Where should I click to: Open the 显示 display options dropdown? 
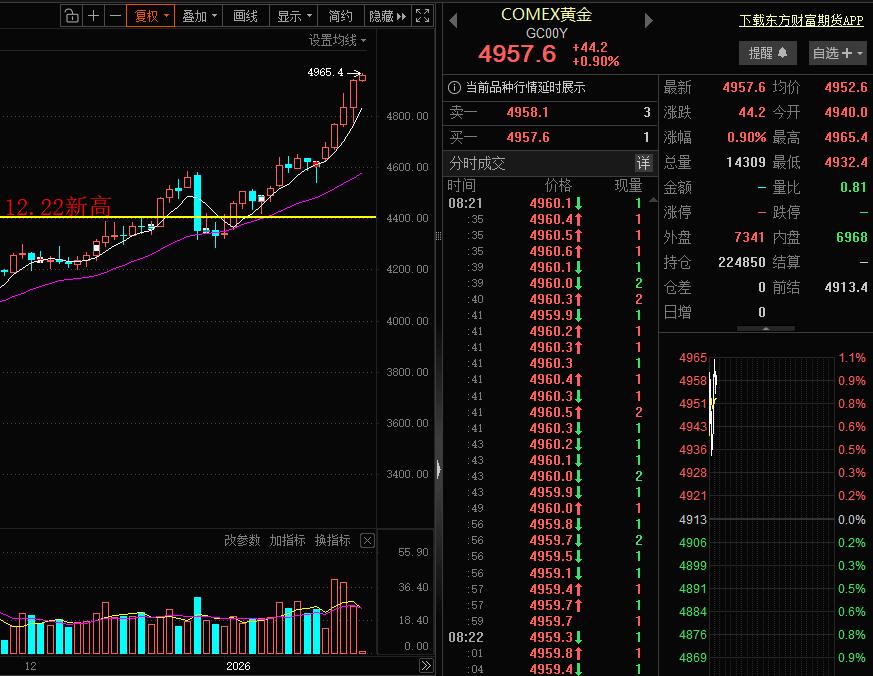click(290, 16)
